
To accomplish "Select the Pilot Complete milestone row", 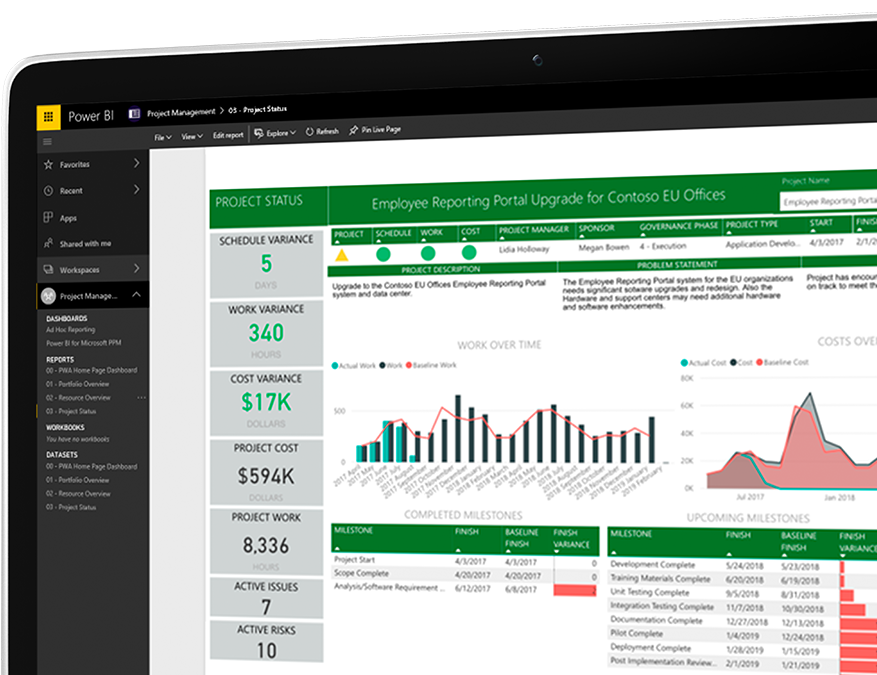I will coord(743,635).
